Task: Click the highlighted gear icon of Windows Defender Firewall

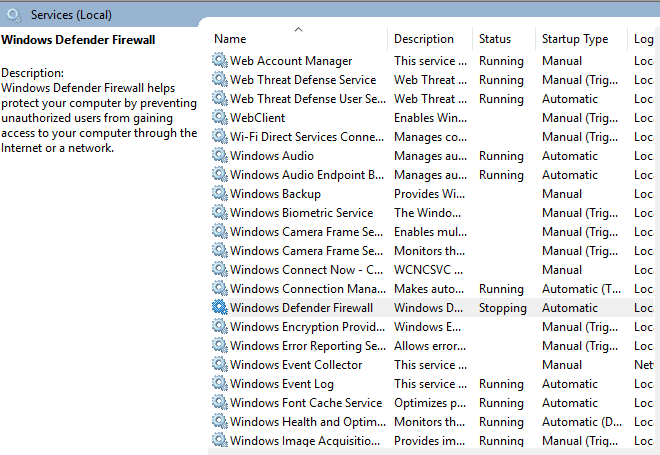Action: [x=220, y=307]
